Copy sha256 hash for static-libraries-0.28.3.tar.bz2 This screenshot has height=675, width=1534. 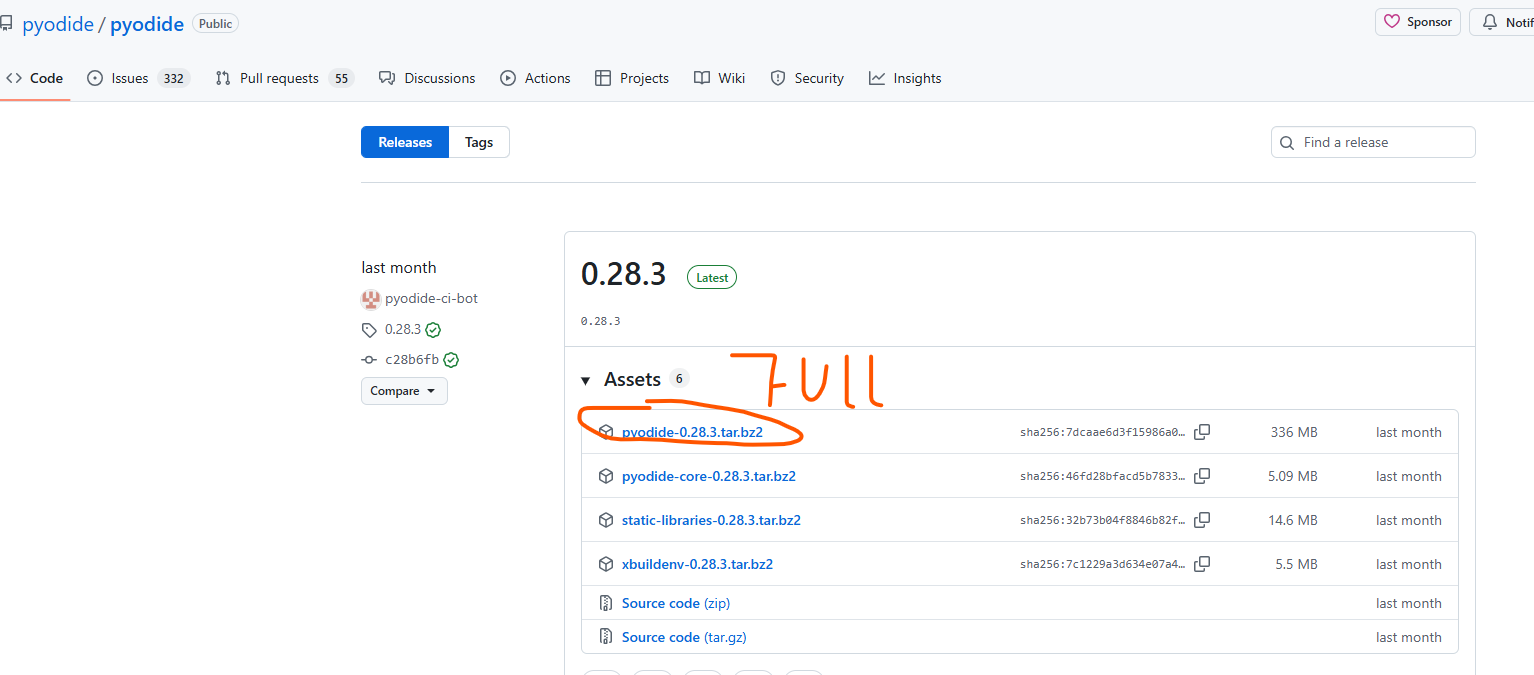click(x=1202, y=520)
